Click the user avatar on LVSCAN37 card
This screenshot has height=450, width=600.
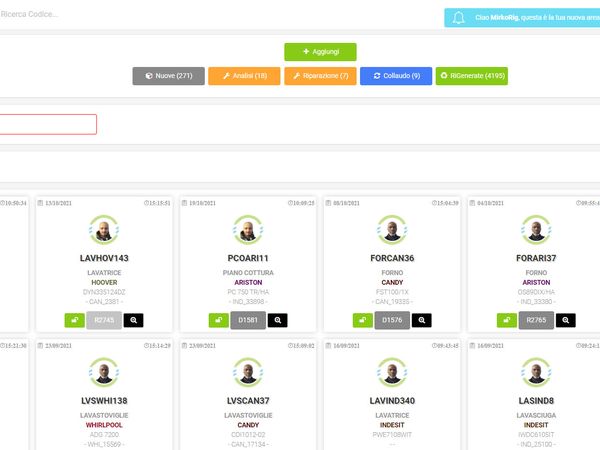248,373
